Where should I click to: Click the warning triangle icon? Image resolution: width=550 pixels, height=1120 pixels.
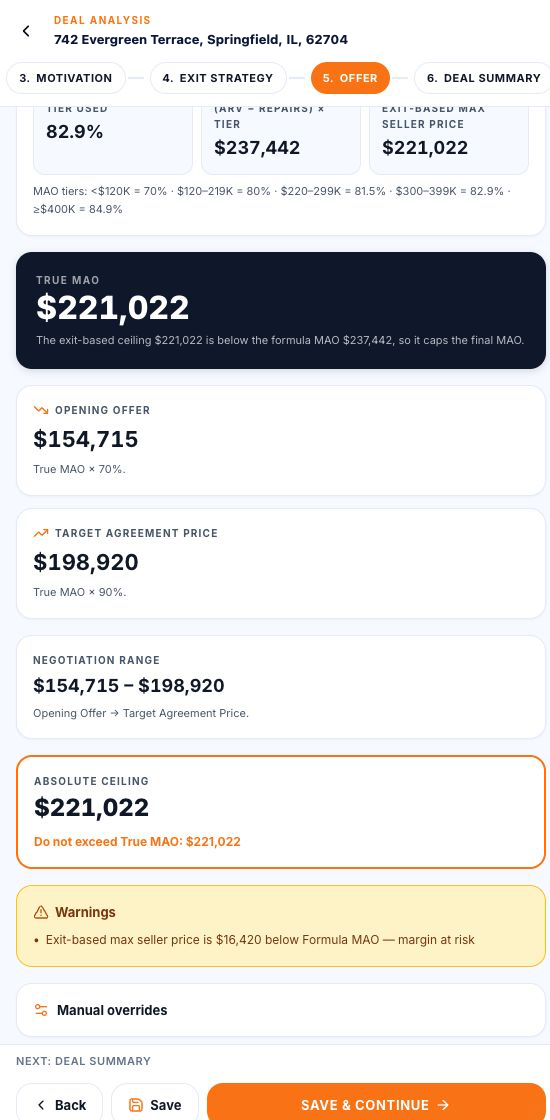coord(41,912)
